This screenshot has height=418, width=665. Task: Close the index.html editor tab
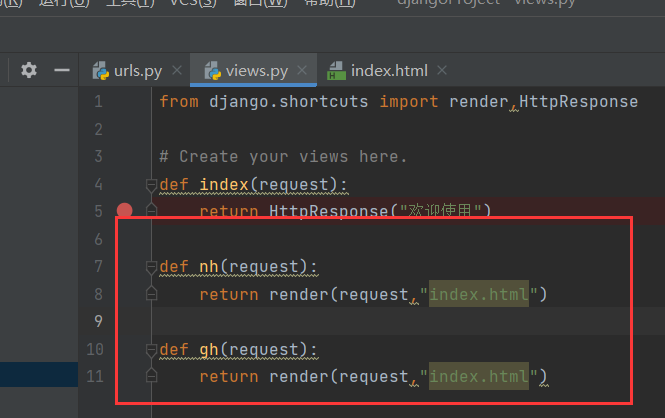(x=442, y=71)
